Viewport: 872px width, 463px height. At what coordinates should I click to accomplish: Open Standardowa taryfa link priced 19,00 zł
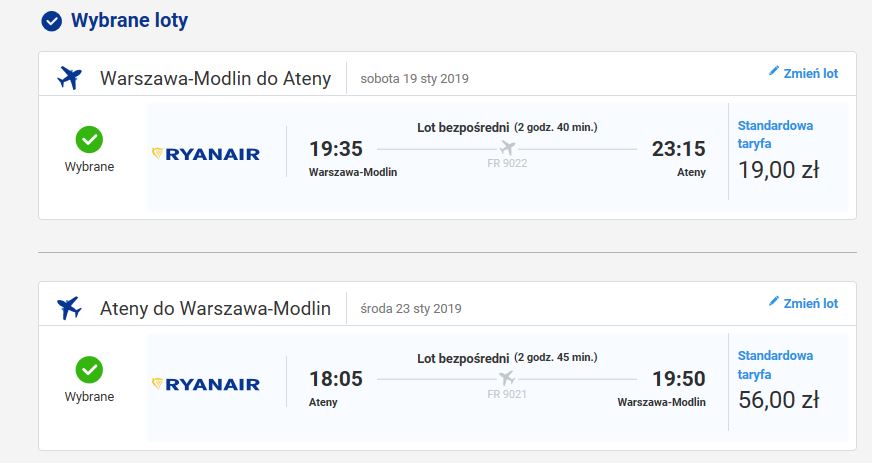pos(775,135)
